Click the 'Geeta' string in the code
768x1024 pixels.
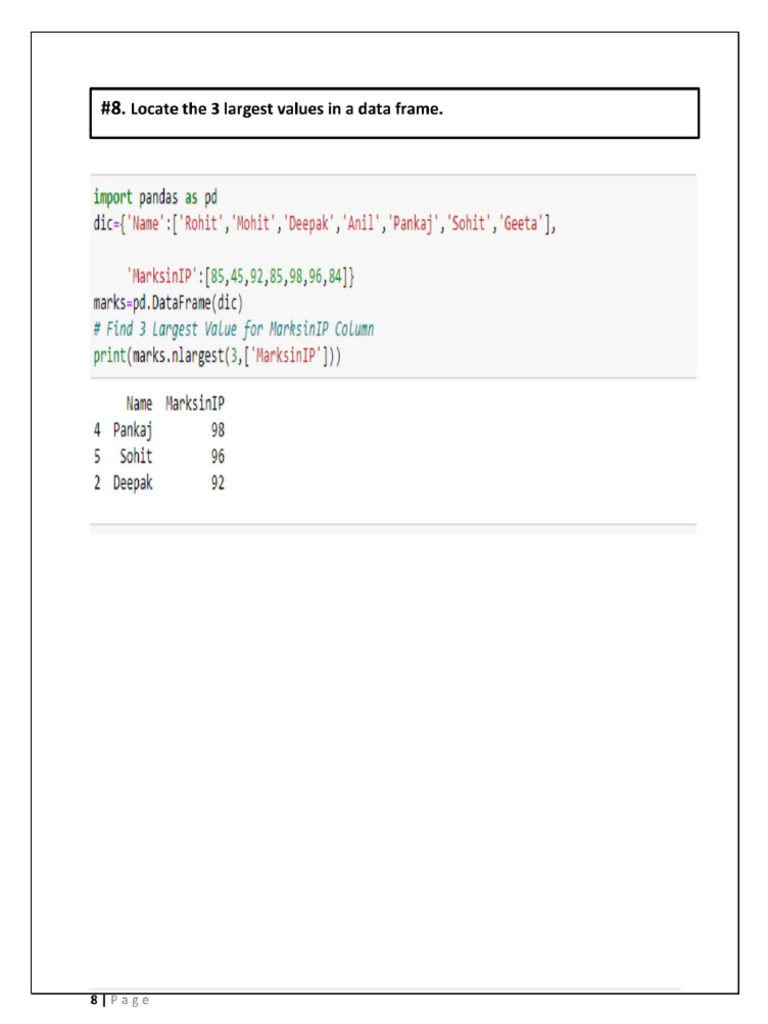click(x=519, y=224)
